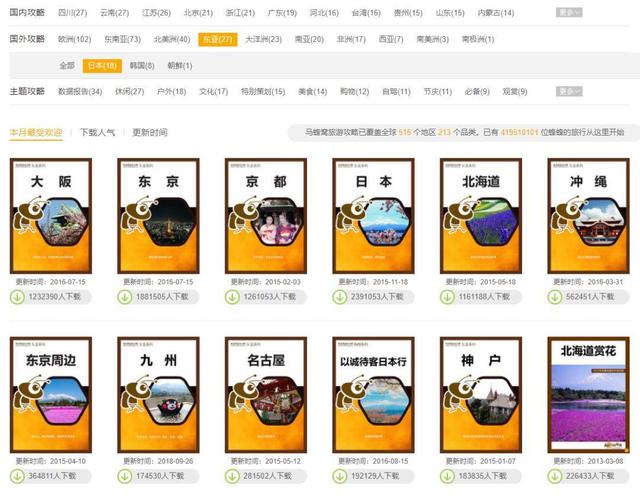640x497 pixels.
Task: Filter by 欧洲(102)
Action: click(74, 39)
